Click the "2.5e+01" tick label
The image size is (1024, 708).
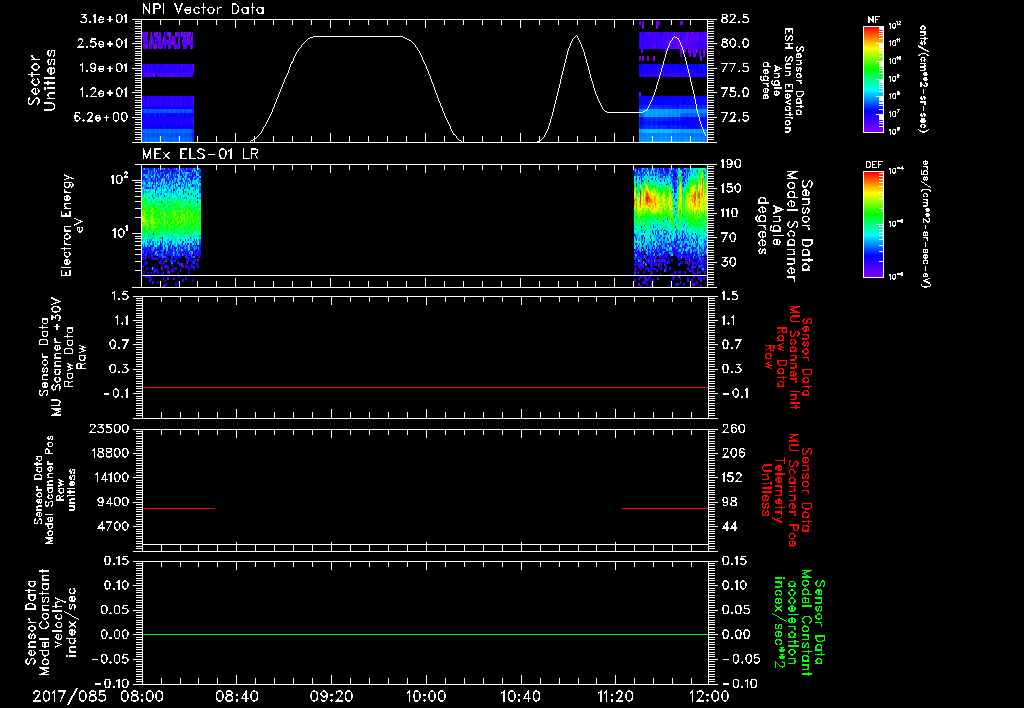click(103, 43)
